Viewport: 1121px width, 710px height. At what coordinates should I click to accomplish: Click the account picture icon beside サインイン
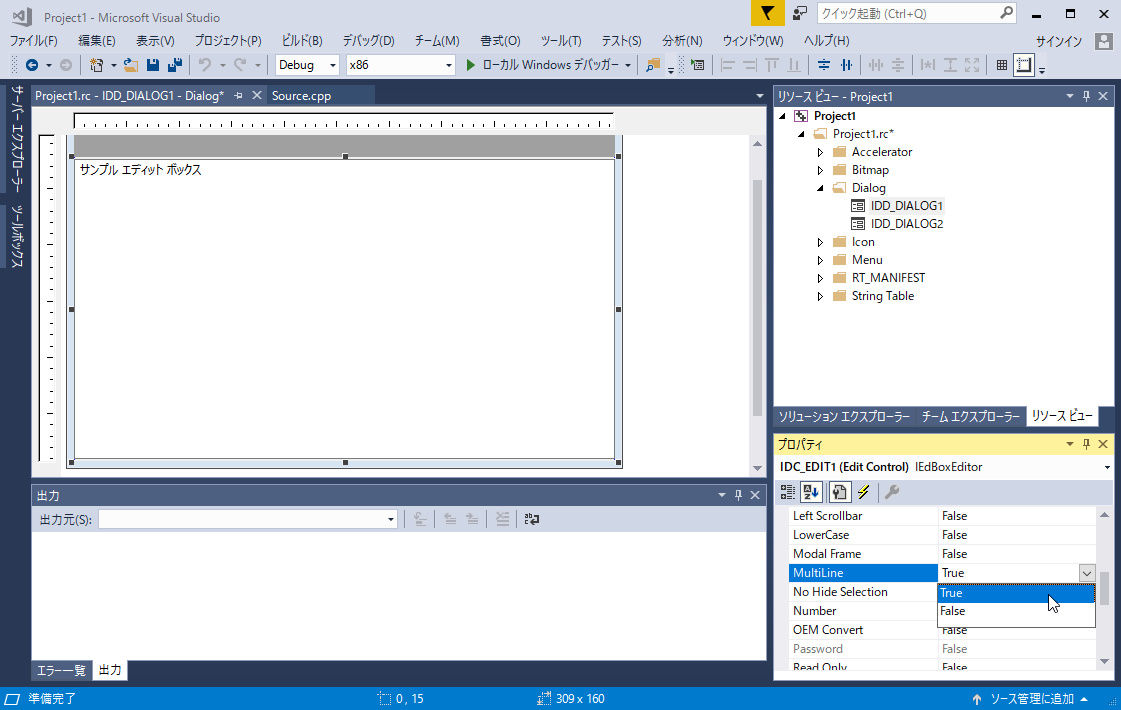[x=1103, y=41]
